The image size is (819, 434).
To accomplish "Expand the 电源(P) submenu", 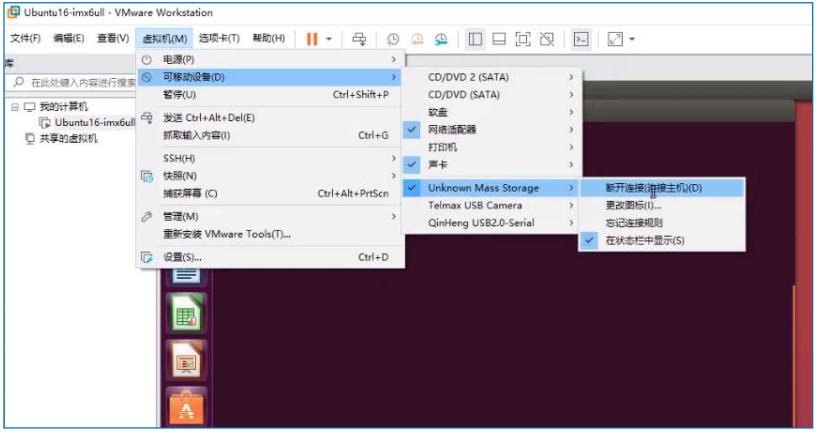I will pyautogui.click(x=271, y=60).
